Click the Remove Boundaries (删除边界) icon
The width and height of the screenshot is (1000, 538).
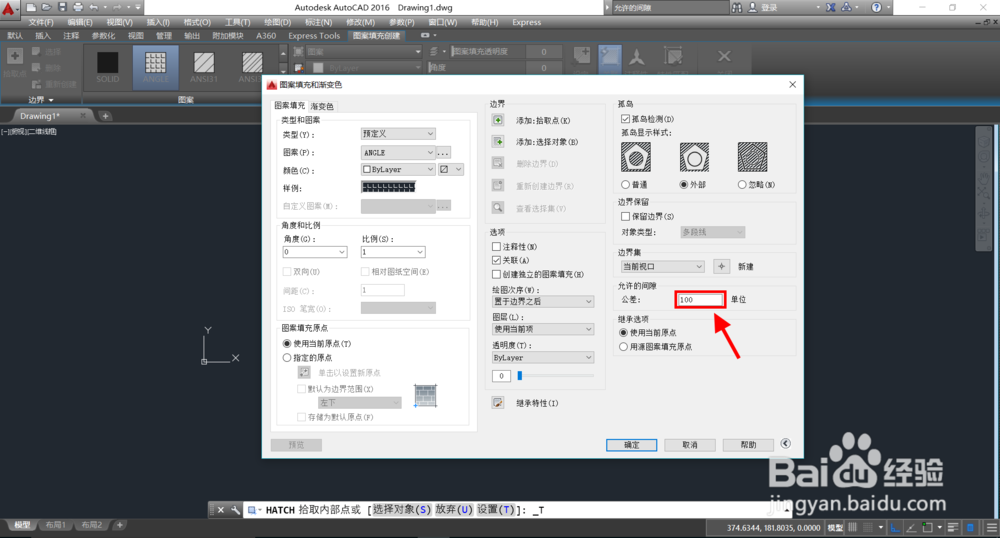[497, 163]
